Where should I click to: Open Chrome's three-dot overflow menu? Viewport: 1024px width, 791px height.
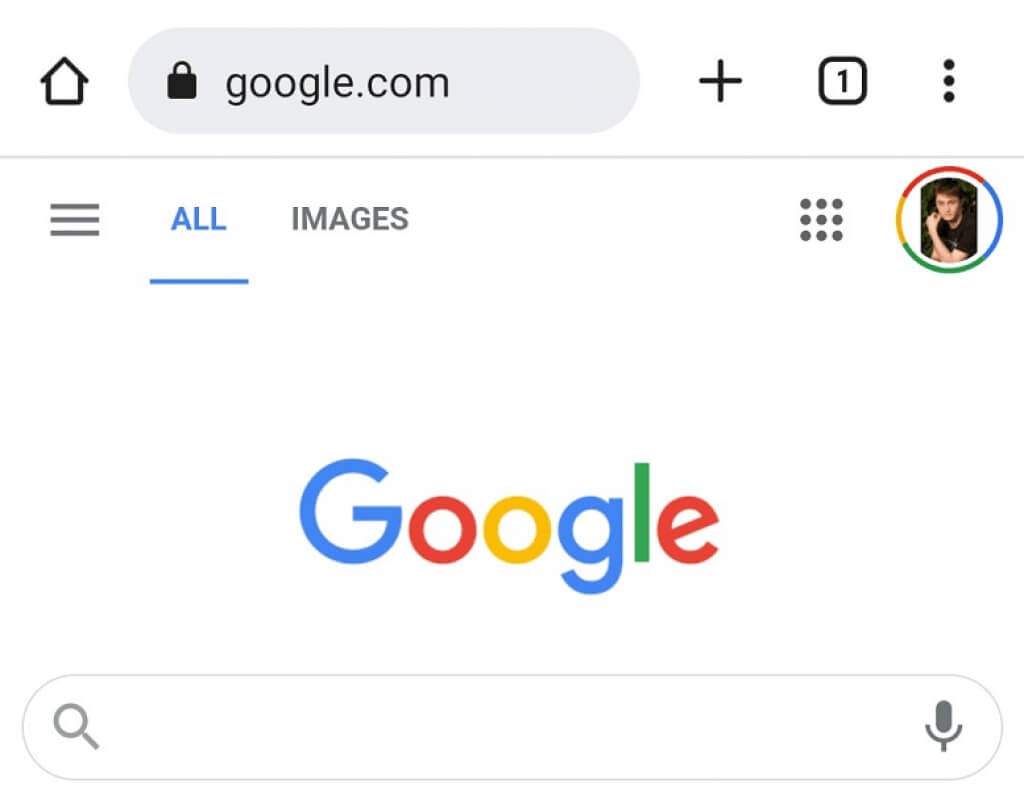pyautogui.click(x=948, y=81)
